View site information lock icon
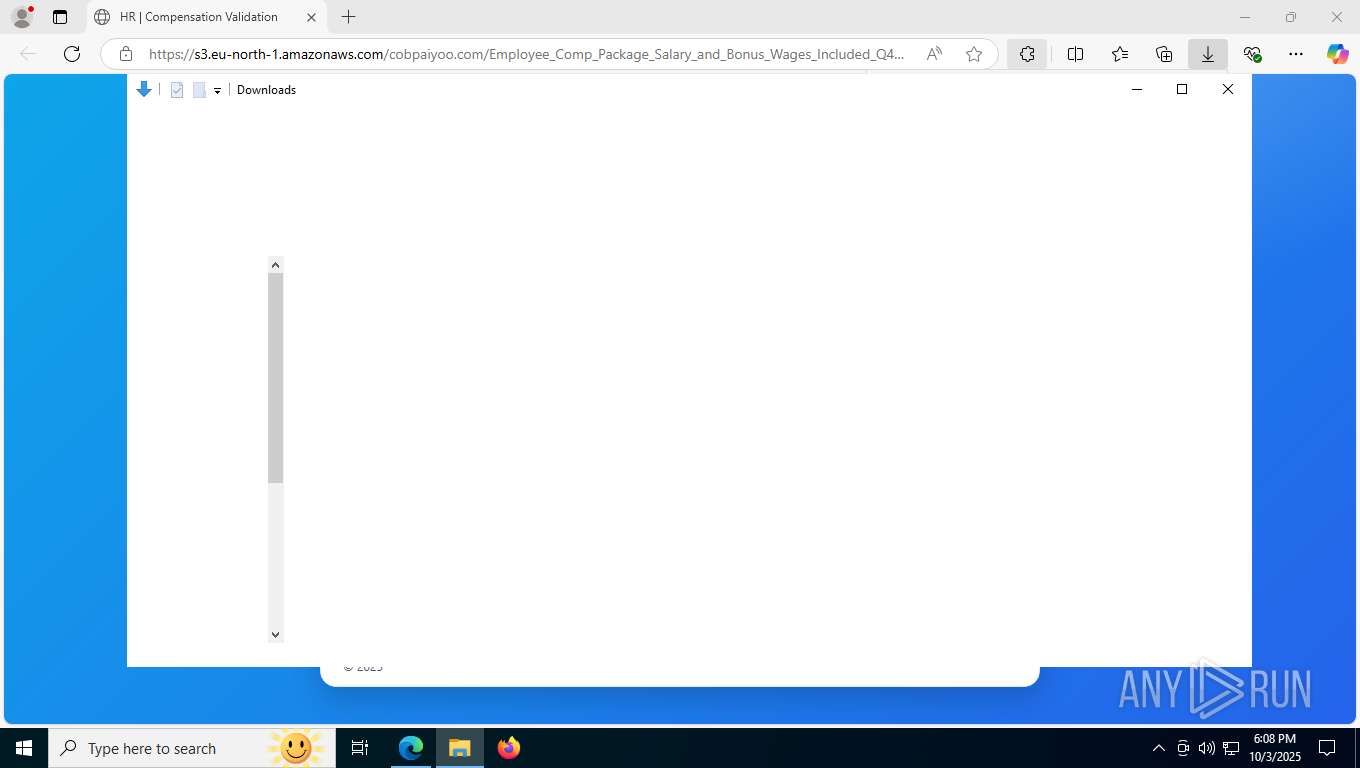 (x=126, y=54)
